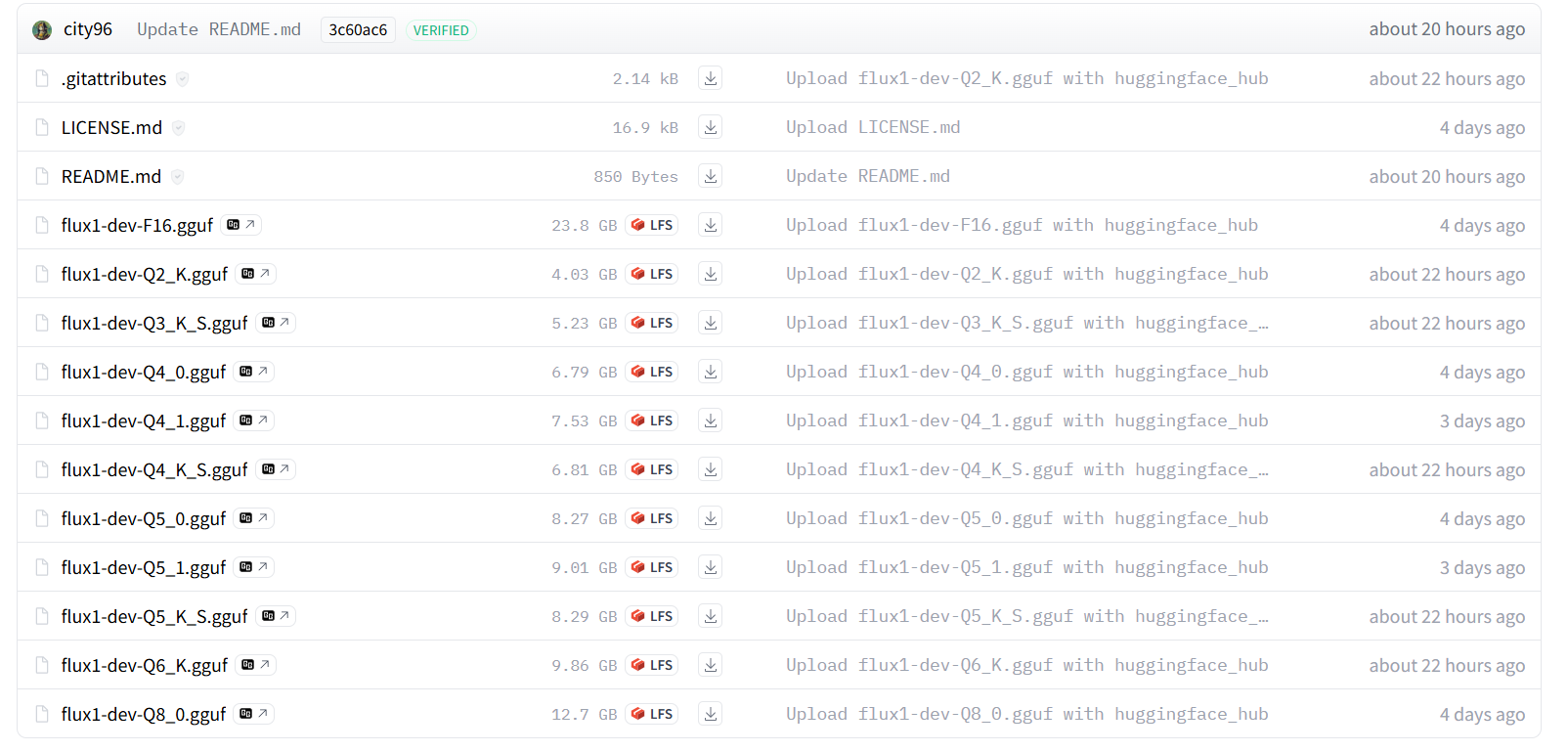Click the 850 Bytes size of README.md

pyautogui.click(x=635, y=177)
